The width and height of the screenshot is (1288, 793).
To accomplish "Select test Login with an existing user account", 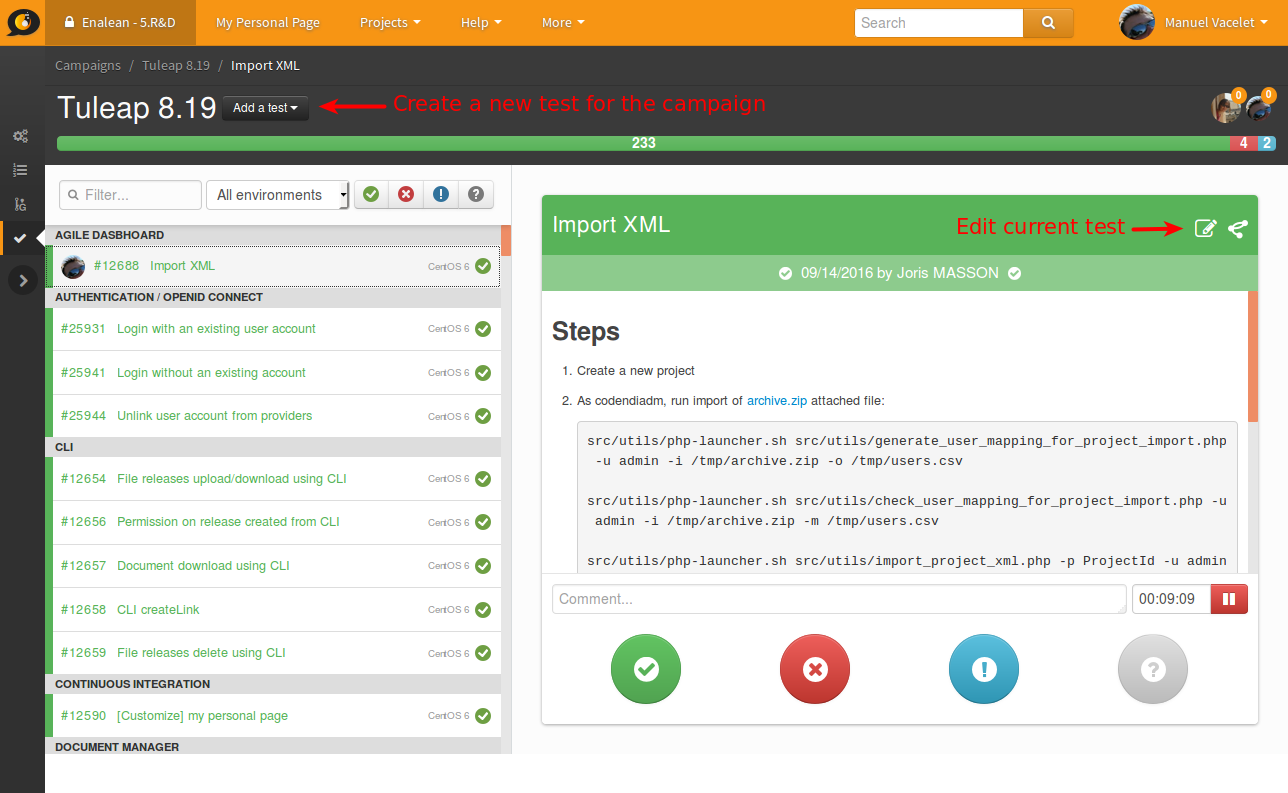I will point(274,329).
